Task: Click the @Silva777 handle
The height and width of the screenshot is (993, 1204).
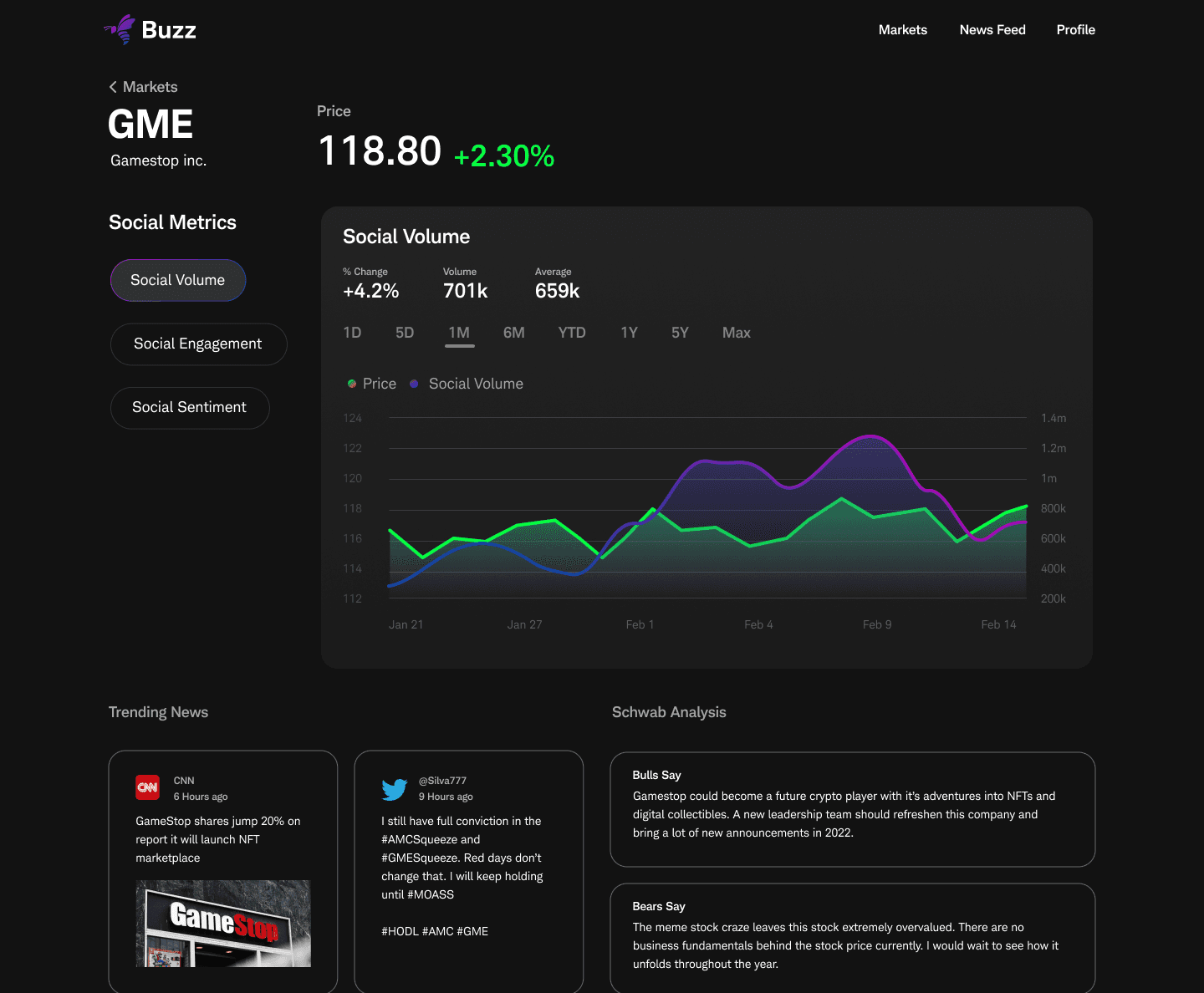Action: (x=442, y=781)
